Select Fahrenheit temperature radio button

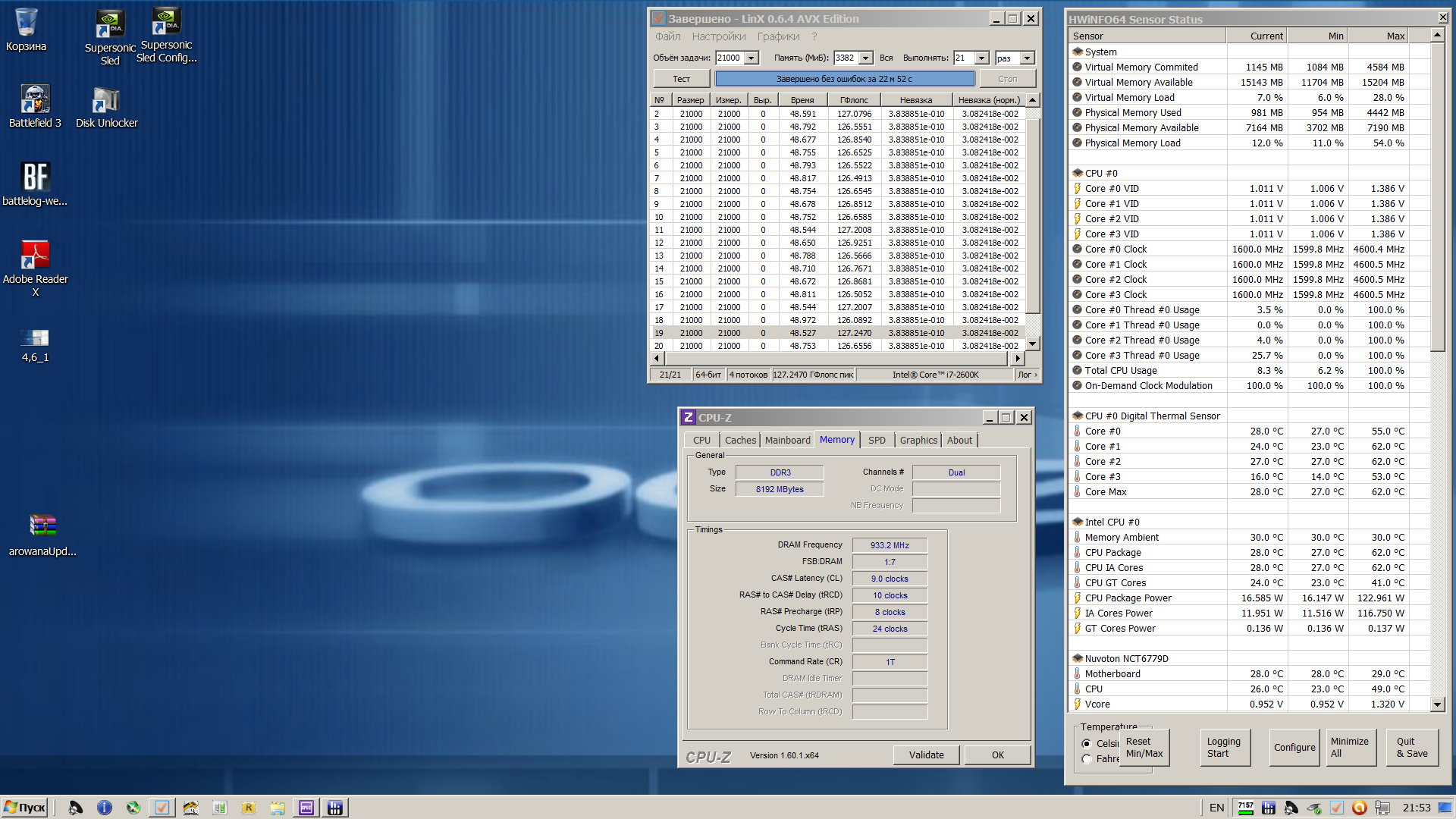coord(1087,759)
